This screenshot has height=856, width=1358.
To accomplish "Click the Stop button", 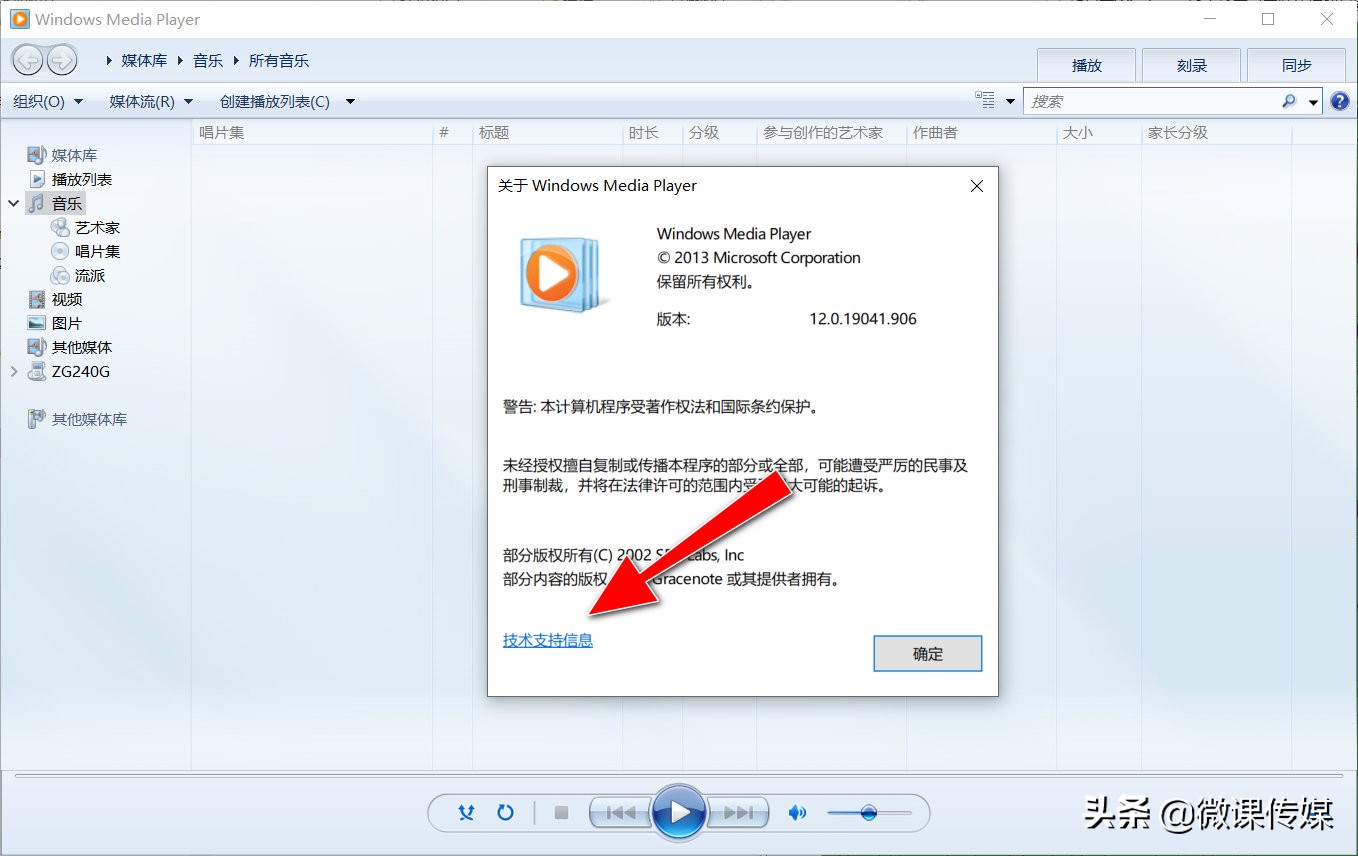I will [561, 813].
